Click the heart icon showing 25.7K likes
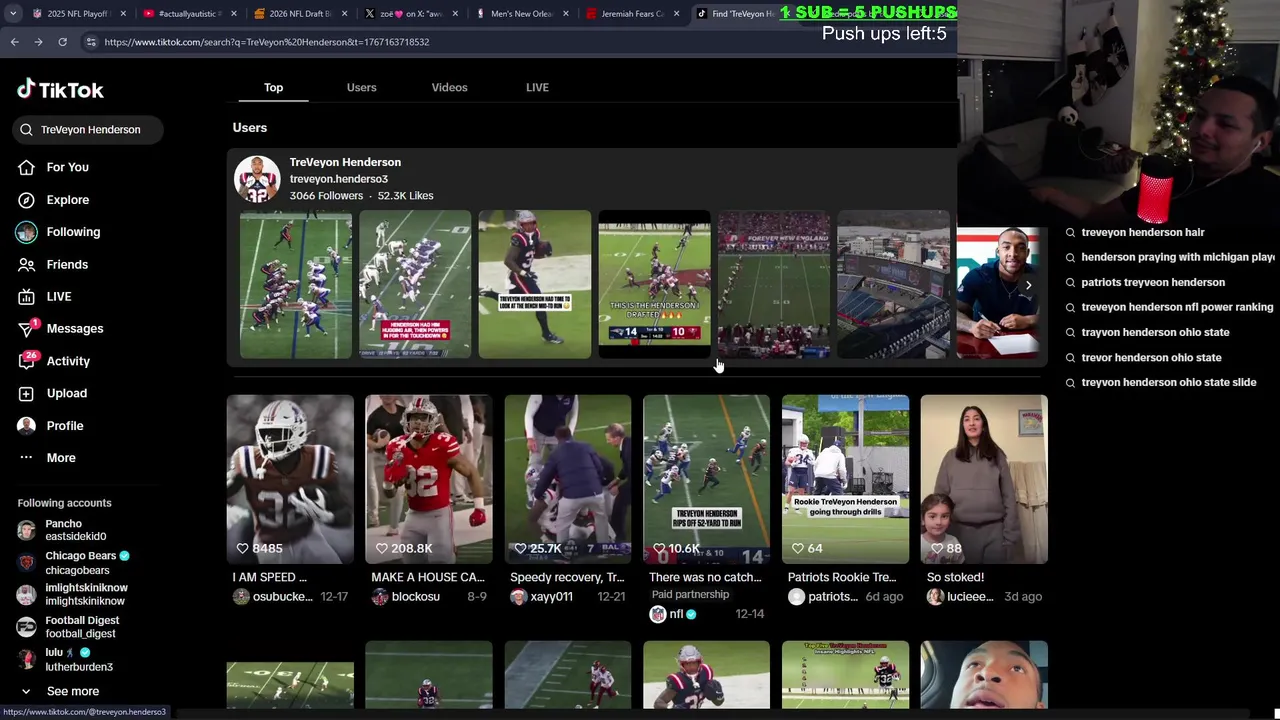The width and height of the screenshot is (1280, 720). pyautogui.click(x=520, y=548)
